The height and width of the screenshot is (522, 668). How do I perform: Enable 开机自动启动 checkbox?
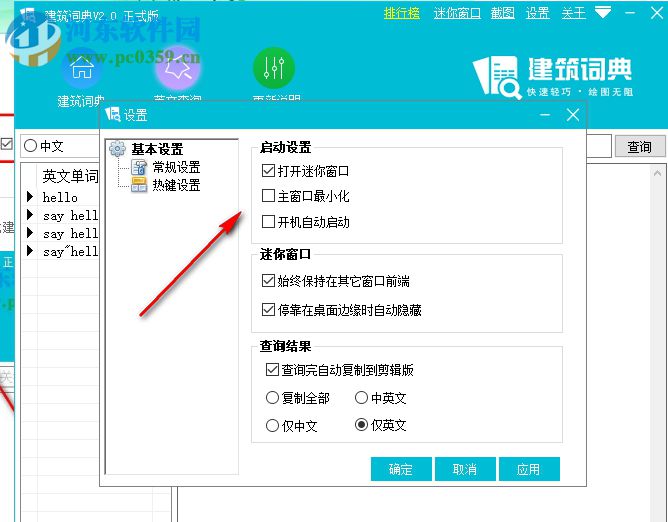[268, 222]
